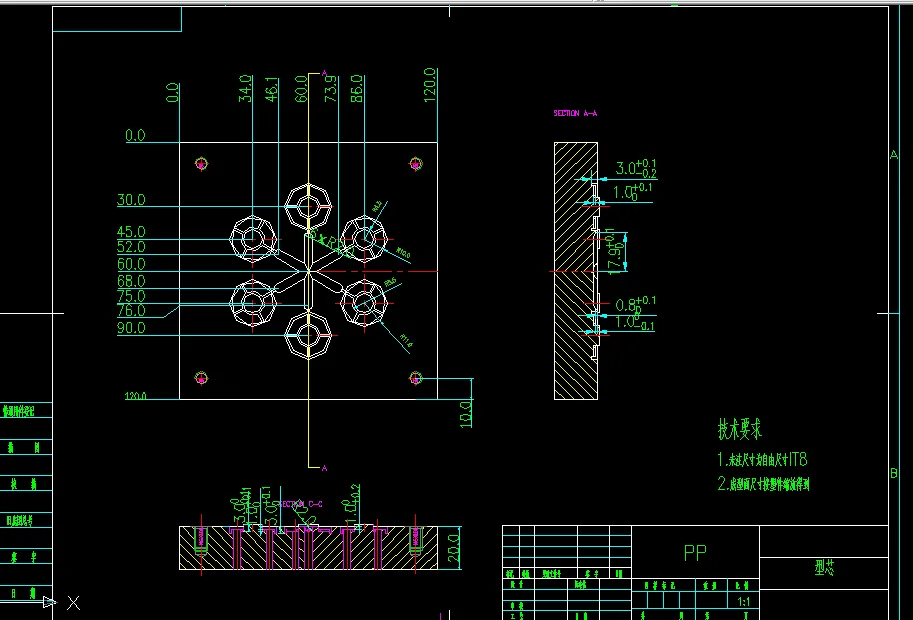Image resolution: width=913 pixels, height=620 pixels.
Task: Select technical requirement line starting with 2.
Action: 763,484
